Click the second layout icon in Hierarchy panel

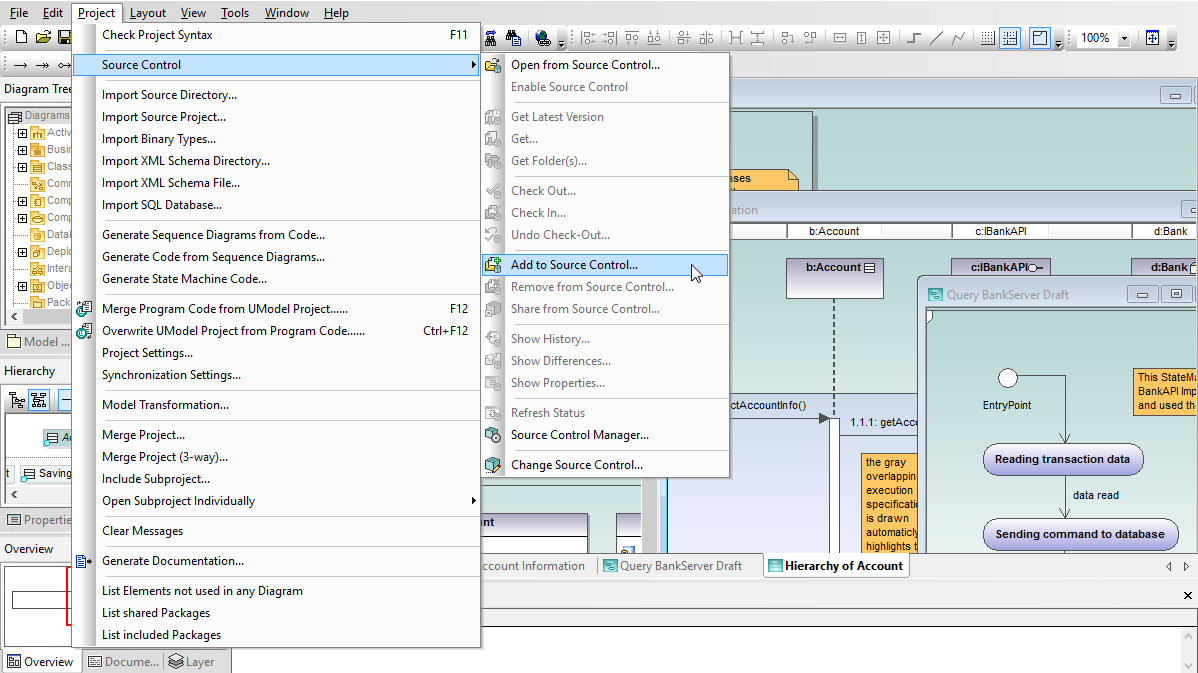(39, 400)
